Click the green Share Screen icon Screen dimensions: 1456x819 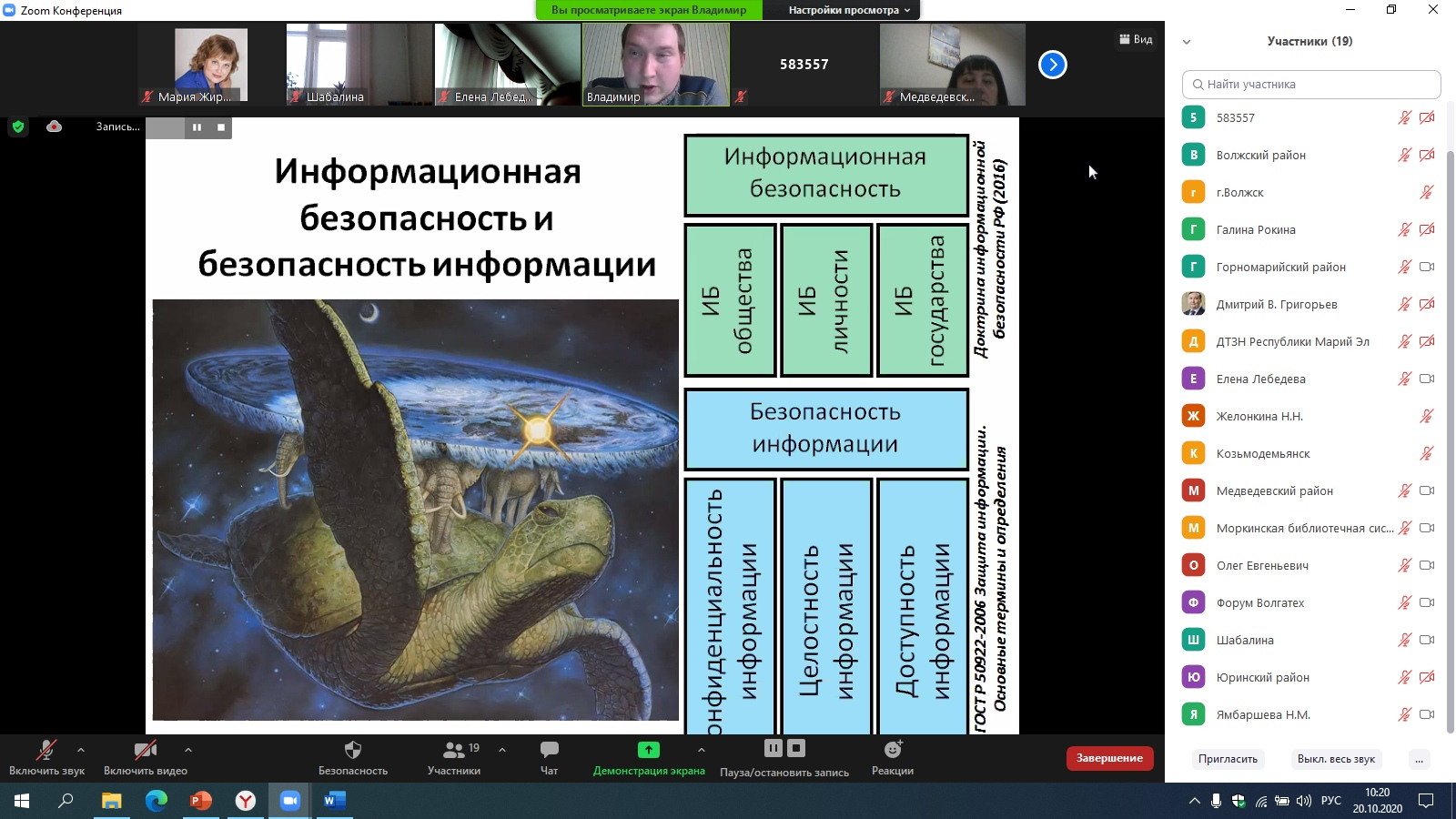tap(649, 750)
